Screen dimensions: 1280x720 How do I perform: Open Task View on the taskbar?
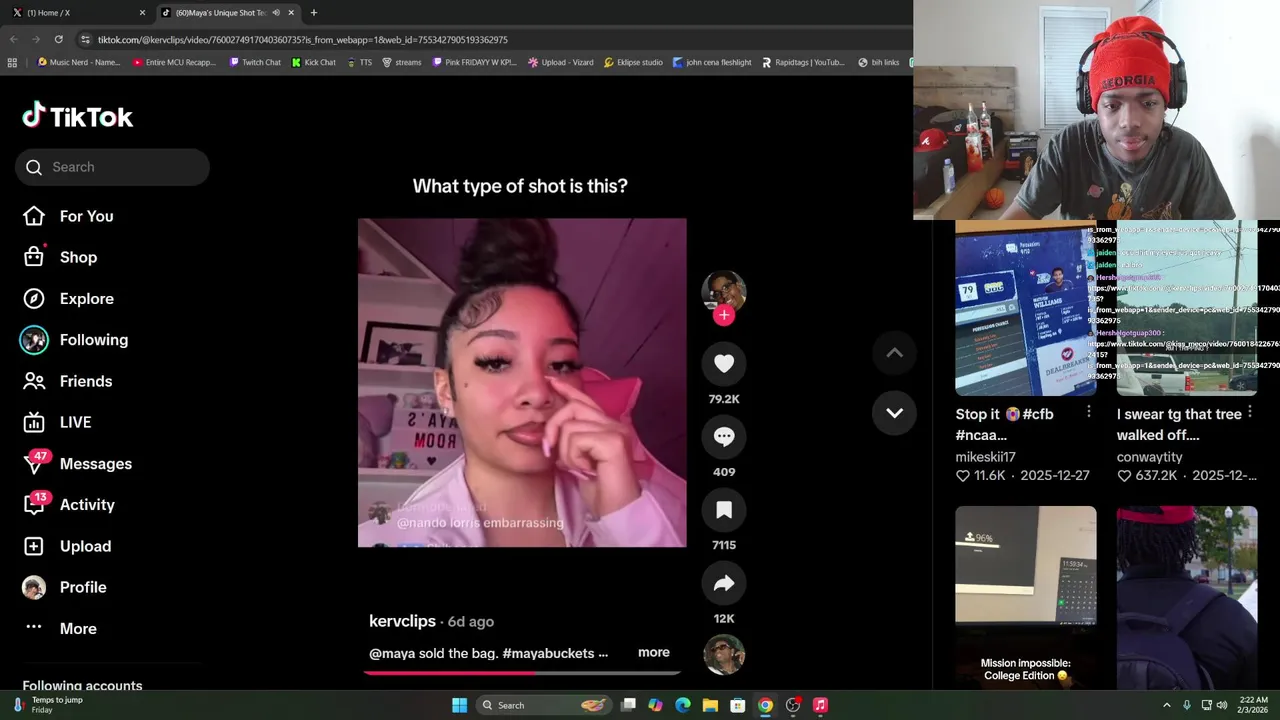click(x=628, y=705)
